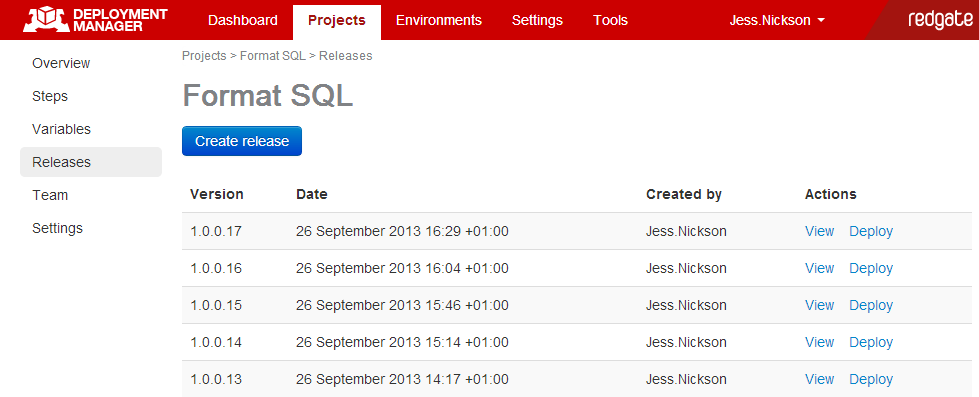Click the Version column header
Screen dimensions: 979x397
217,194
